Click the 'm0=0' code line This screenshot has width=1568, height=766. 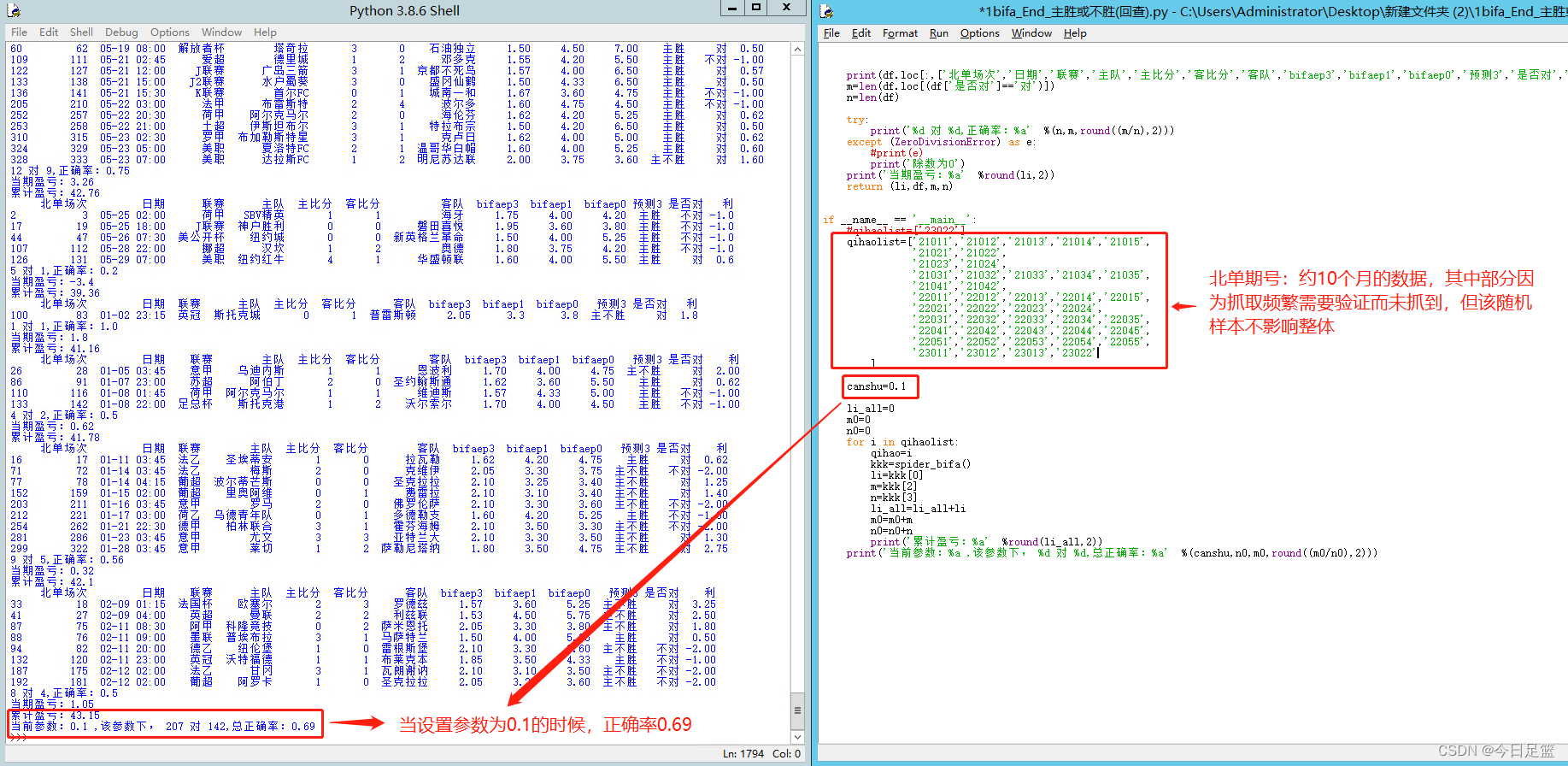click(858, 420)
